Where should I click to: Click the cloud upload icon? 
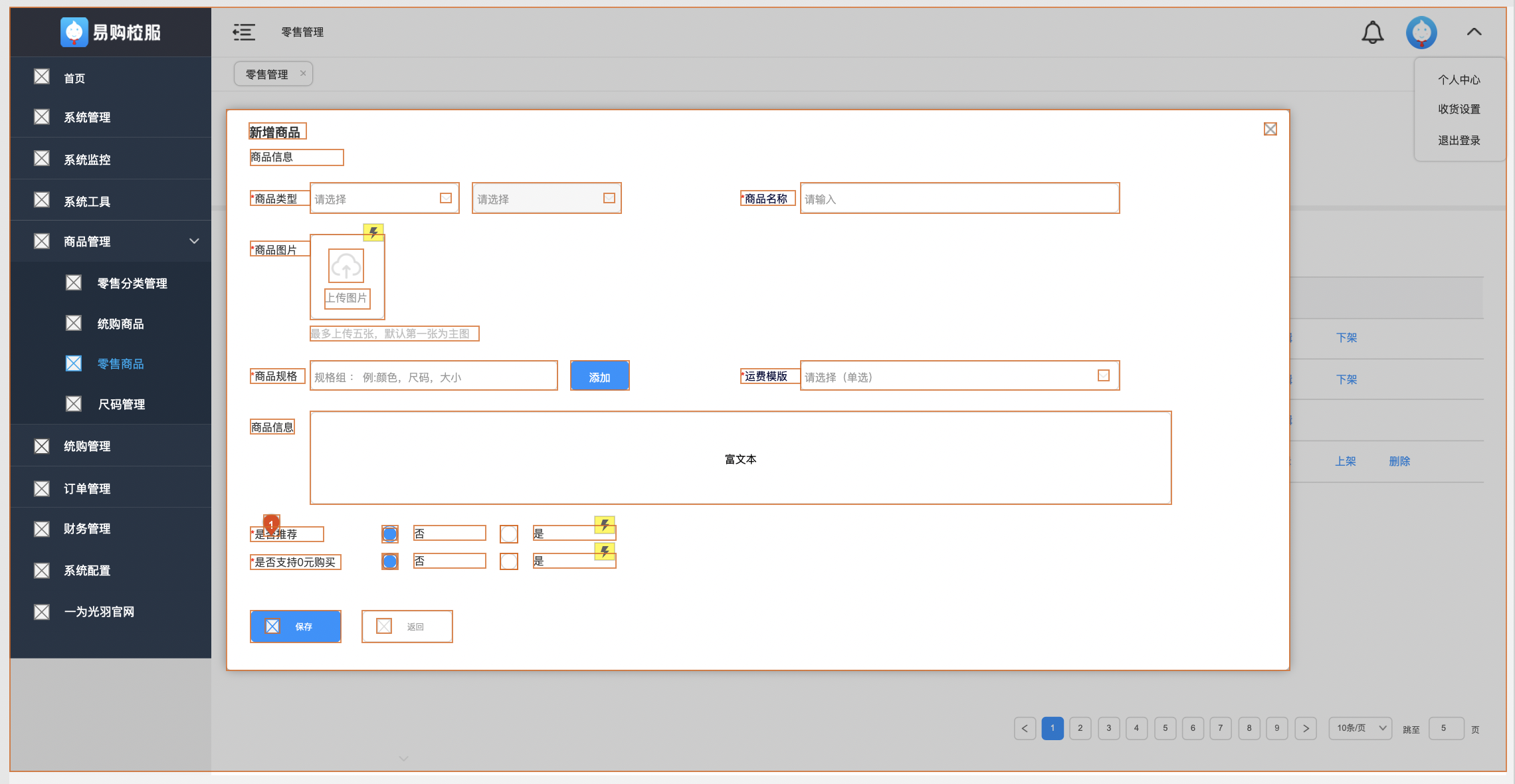pyautogui.click(x=346, y=266)
